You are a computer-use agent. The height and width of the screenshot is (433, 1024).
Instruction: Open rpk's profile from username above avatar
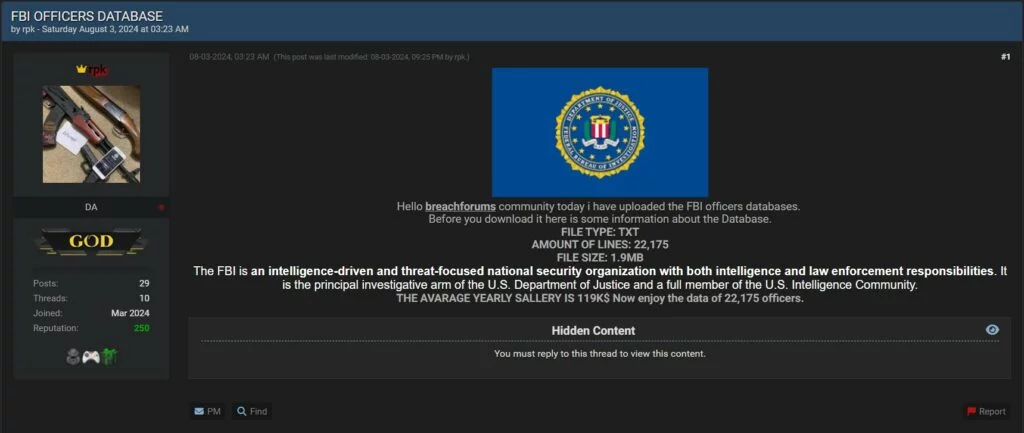tap(97, 70)
